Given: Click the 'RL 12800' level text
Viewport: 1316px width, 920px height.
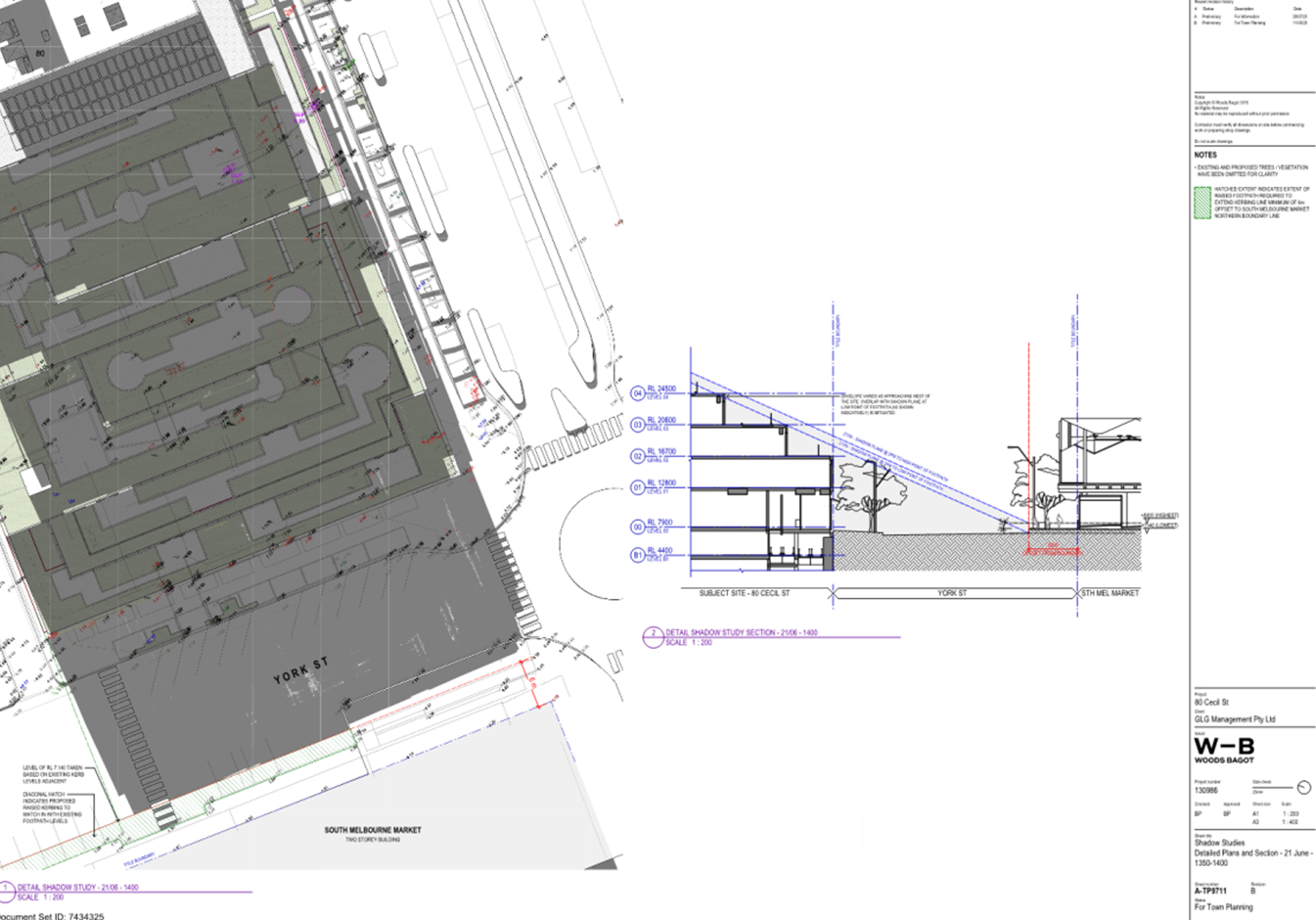Looking at the screenshot, I should (661, 483).
